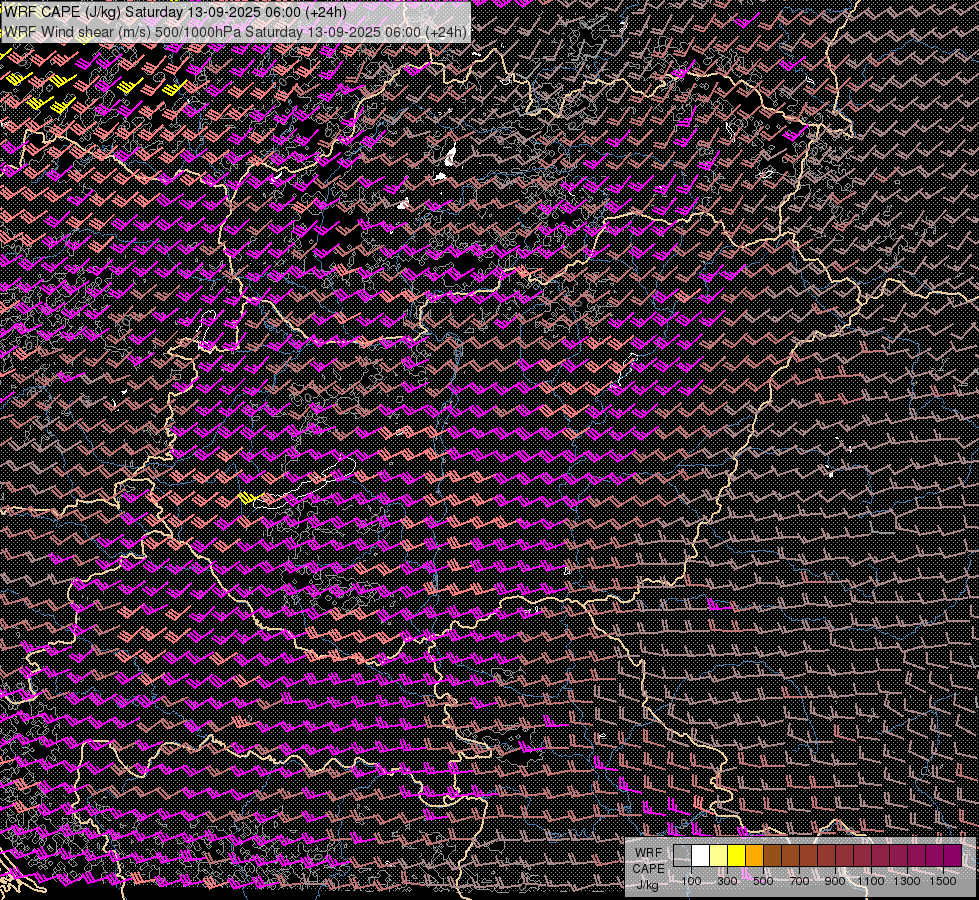Click the WRF Wind shear 500/1000hPa title line

(234, 32)
